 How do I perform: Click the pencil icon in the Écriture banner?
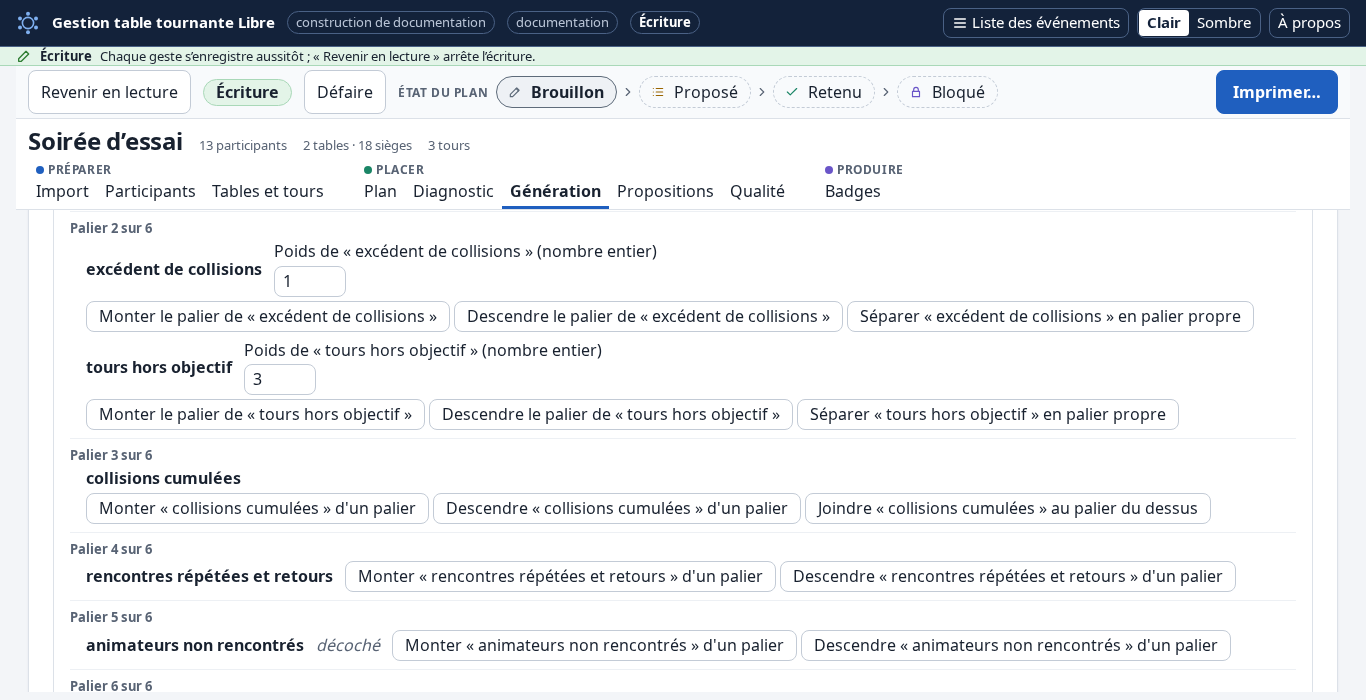tap(24, 56)
